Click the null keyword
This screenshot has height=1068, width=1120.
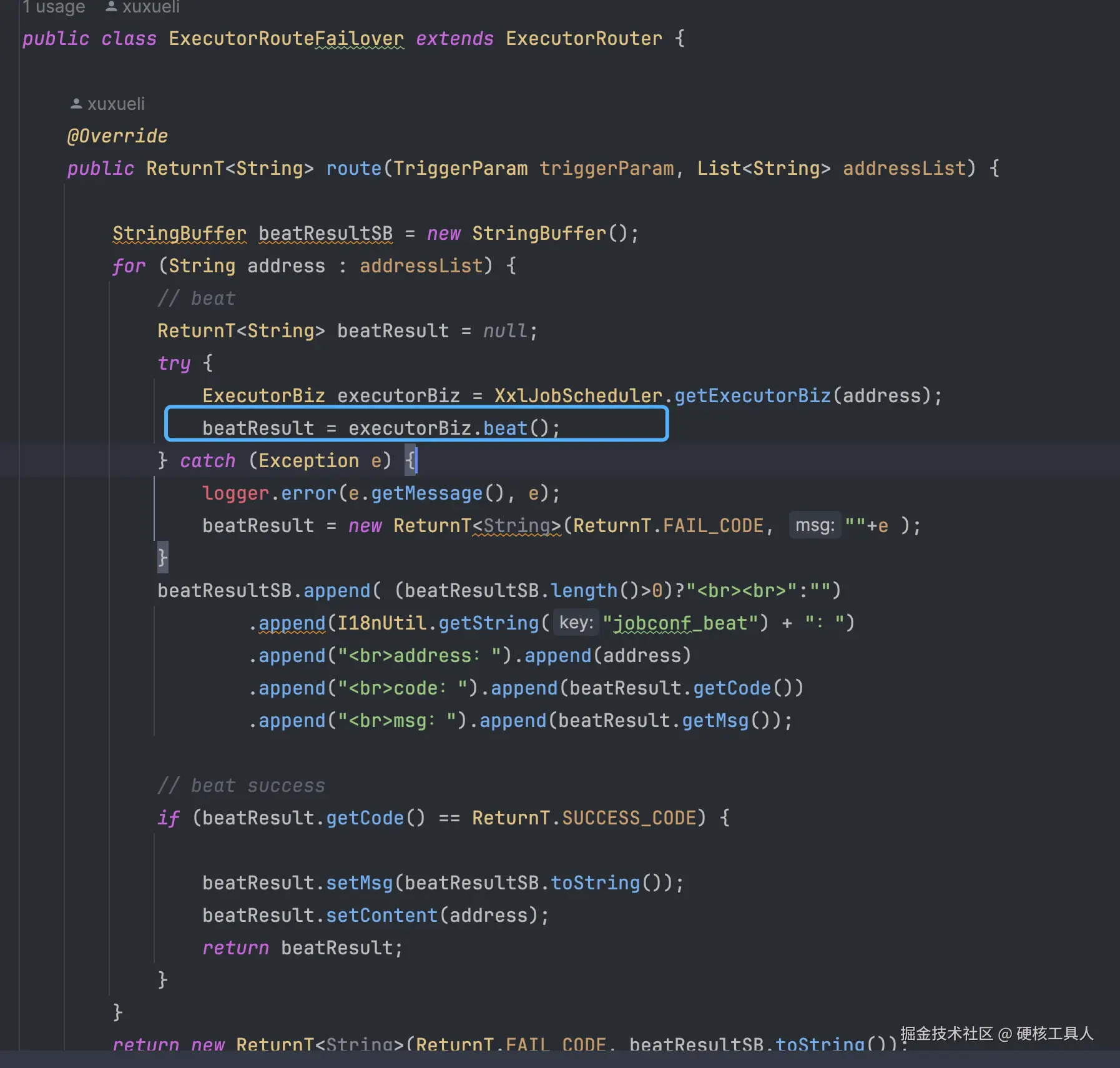505,331
